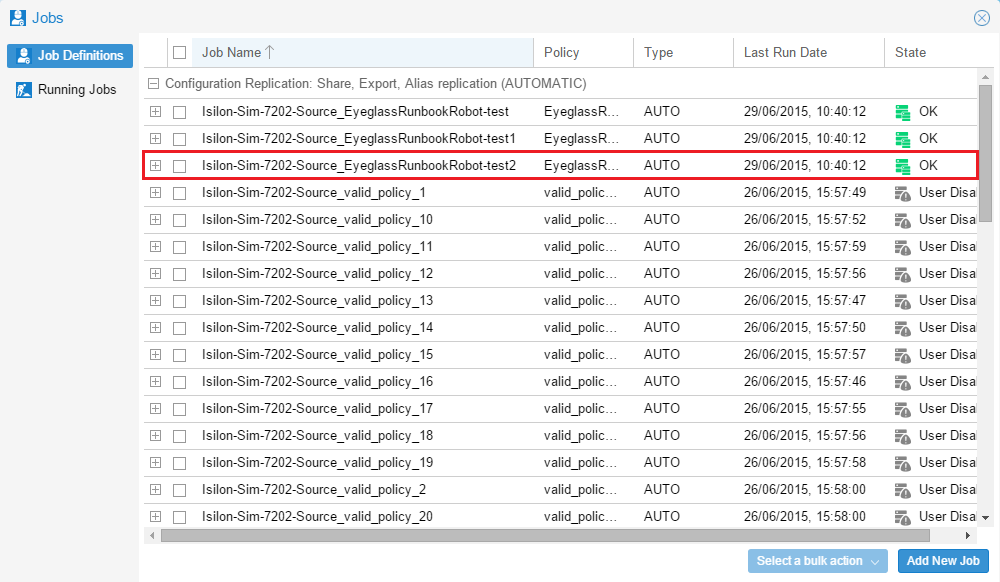Open the Job Definitions tab
This screenshot has height=582, width=1000.
(x=70, y=55)
